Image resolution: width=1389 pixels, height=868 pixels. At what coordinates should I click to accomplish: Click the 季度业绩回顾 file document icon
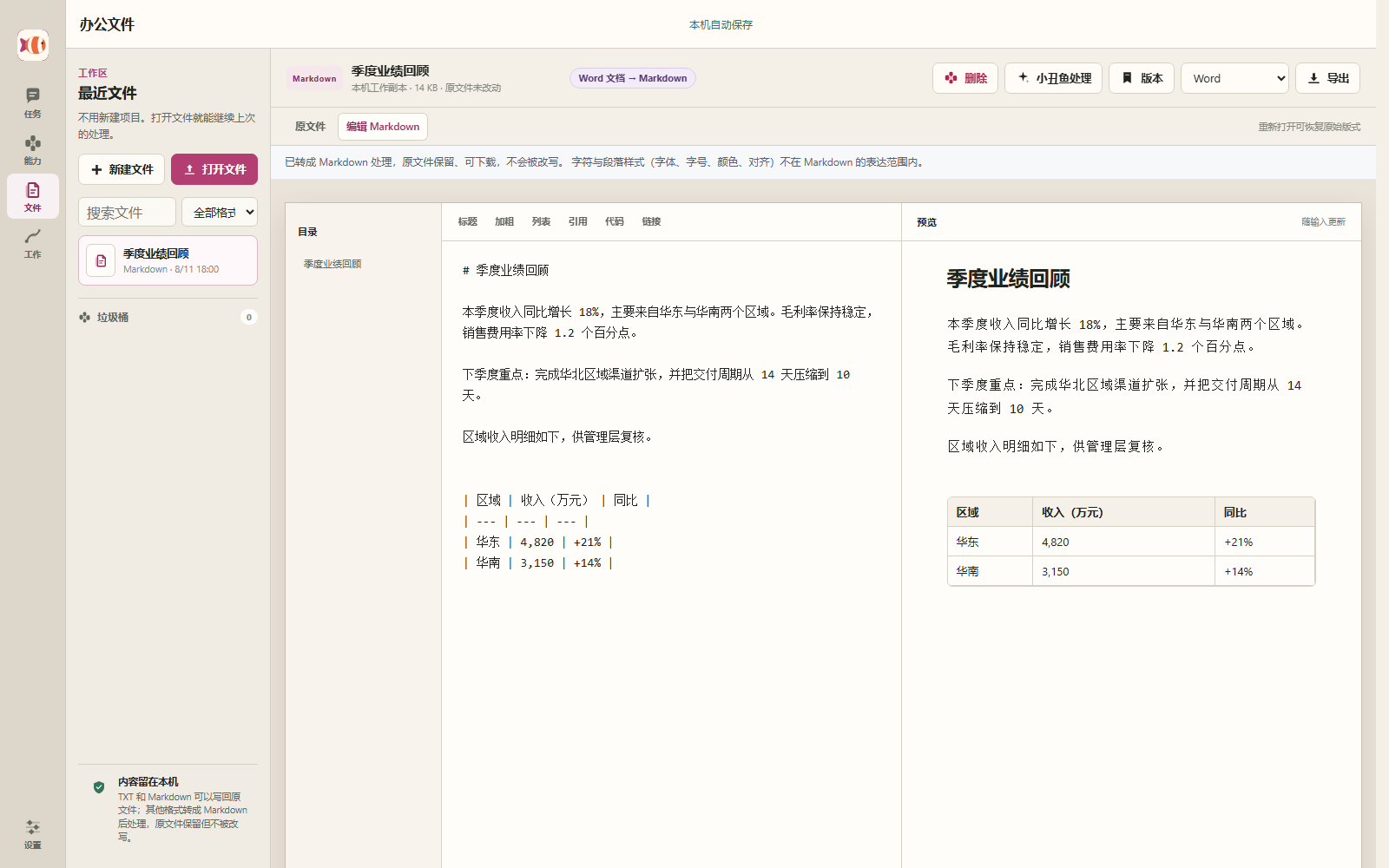click(x=101, y=260)
